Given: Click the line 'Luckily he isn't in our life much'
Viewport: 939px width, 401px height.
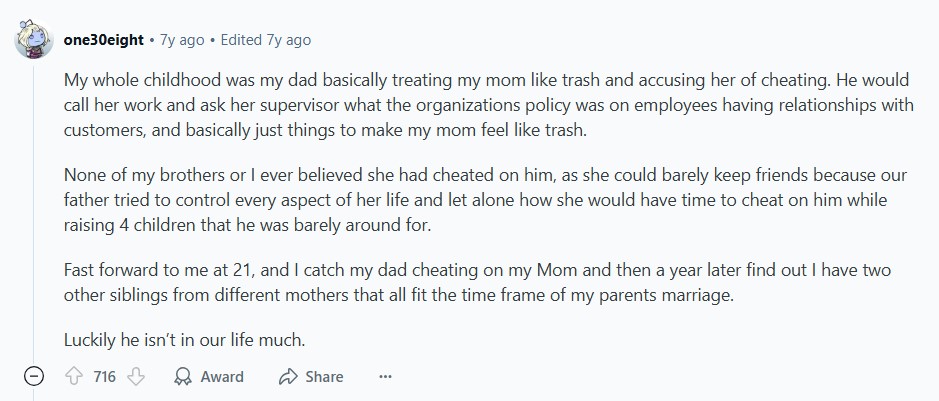Looking at the screenshot, I should click(x=183, y=340).
